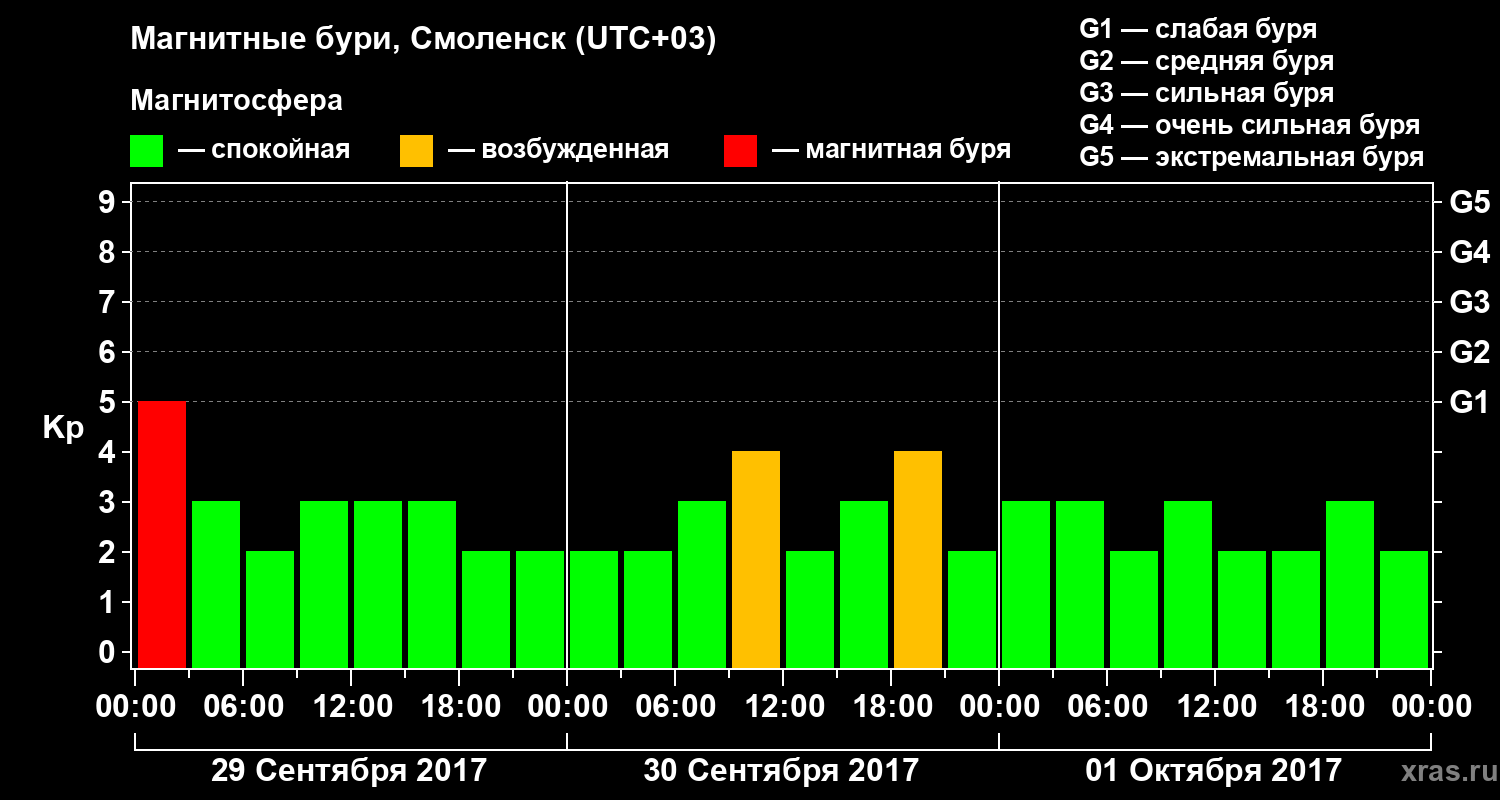Click the 'G5' label on the right axis
The width and height of the screenshot is (1500, 800).
point(1470,202)
